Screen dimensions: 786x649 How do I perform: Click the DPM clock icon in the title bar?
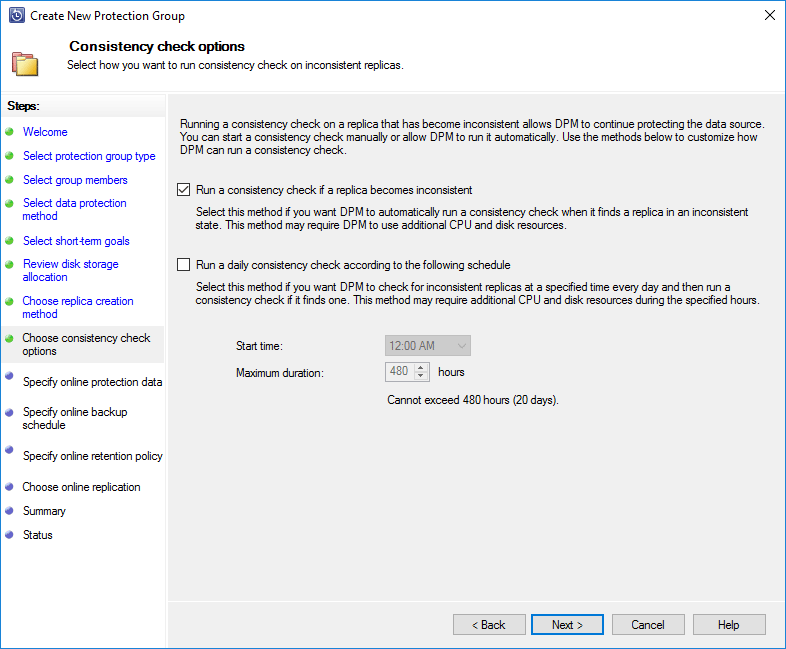pos(17,16)
